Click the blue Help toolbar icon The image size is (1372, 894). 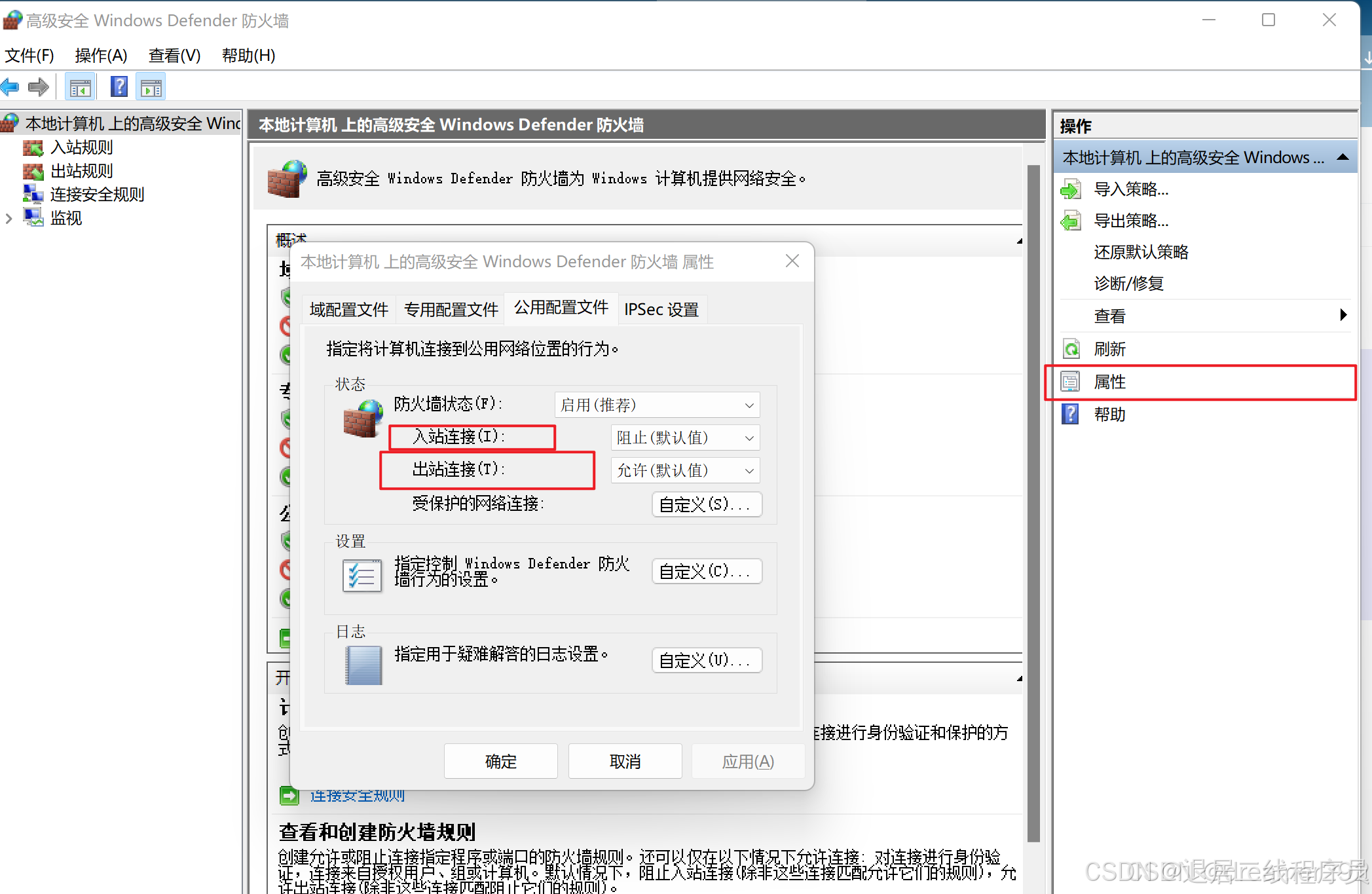[119, 86]
